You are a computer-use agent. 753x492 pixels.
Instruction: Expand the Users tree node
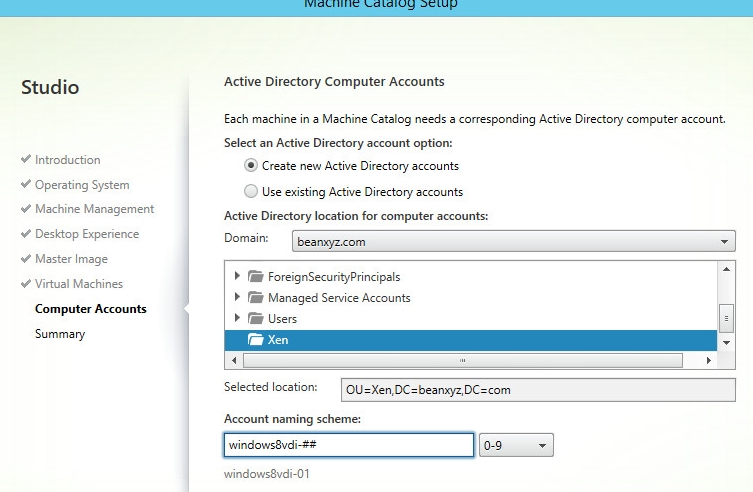point(237,318)
